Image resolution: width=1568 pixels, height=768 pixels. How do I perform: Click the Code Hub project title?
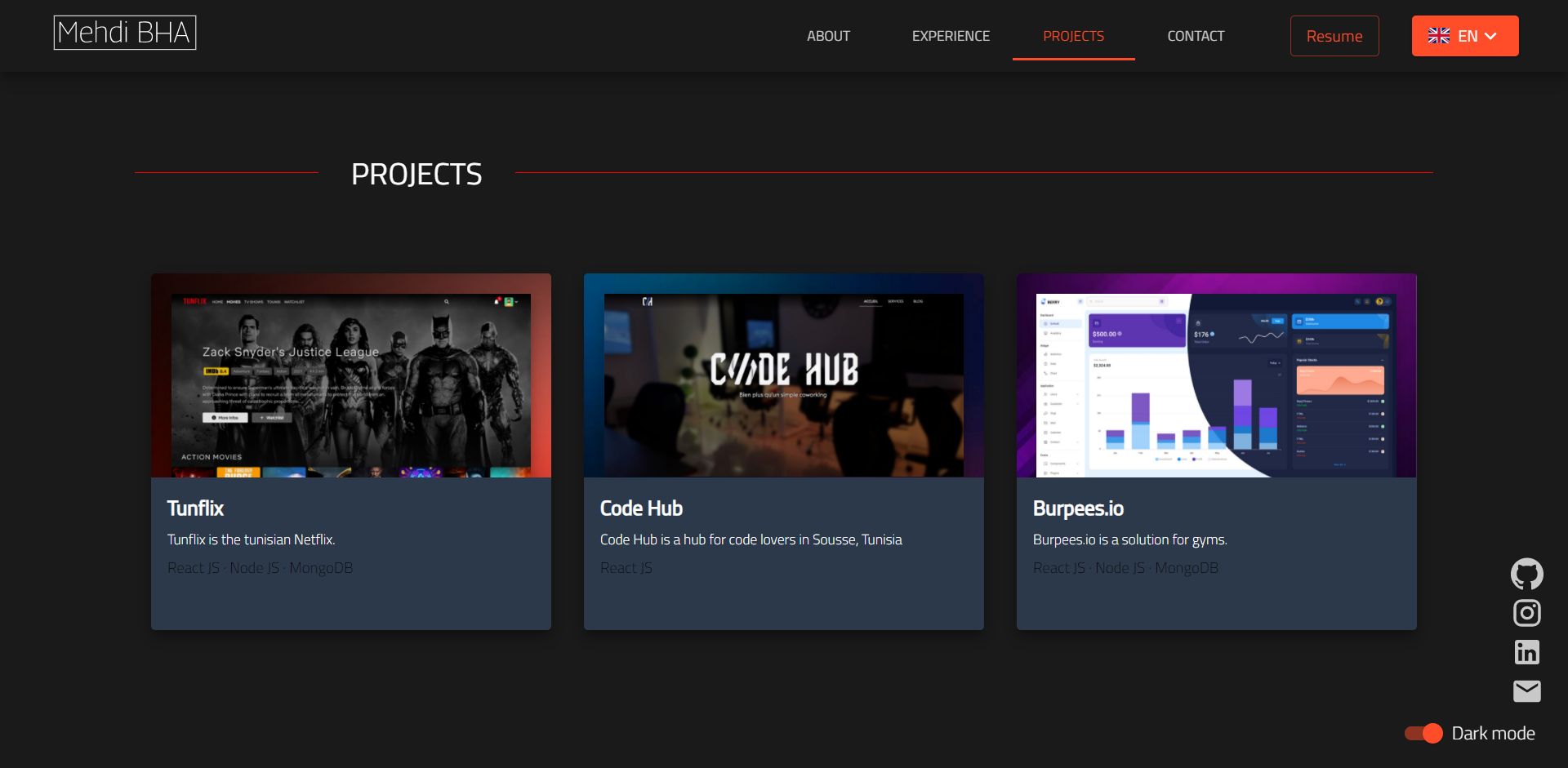(x=641, y=508)
